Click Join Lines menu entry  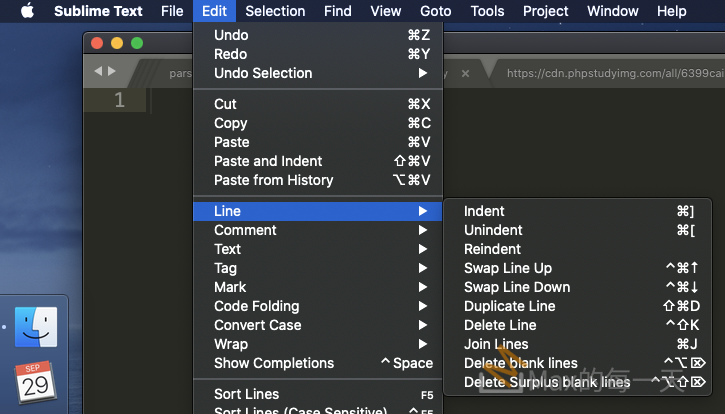tap(496, 344)
